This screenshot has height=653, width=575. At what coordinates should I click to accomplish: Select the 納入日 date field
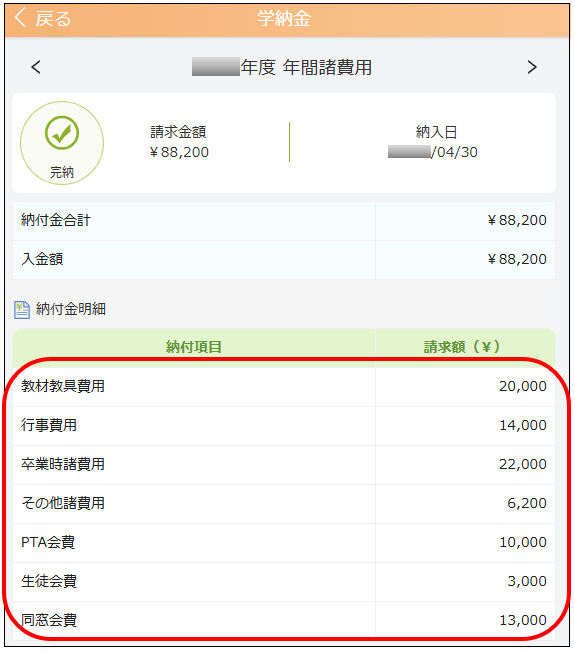tap(433, 142)
